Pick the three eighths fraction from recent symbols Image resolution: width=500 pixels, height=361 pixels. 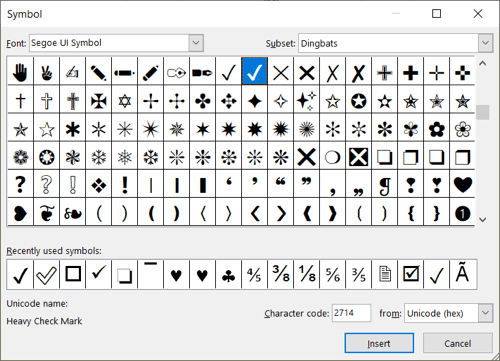[280, 274]
